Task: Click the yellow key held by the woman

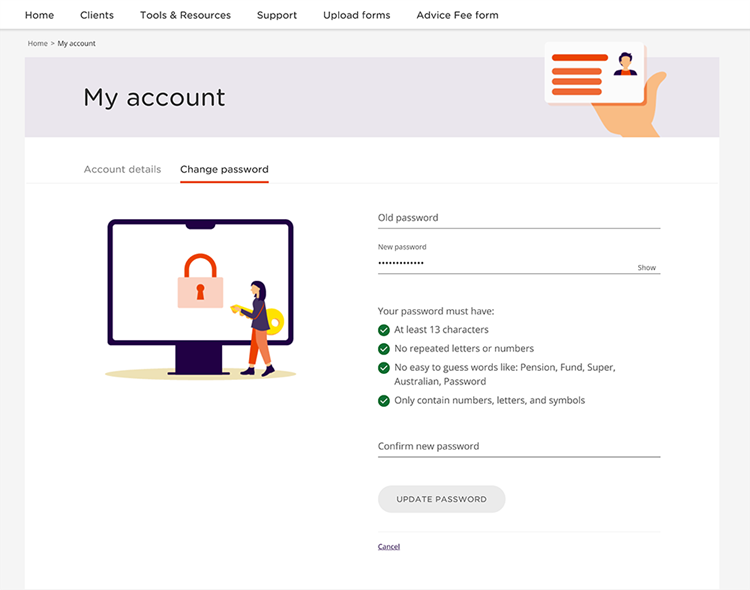Action: click(x=272, y=320)
